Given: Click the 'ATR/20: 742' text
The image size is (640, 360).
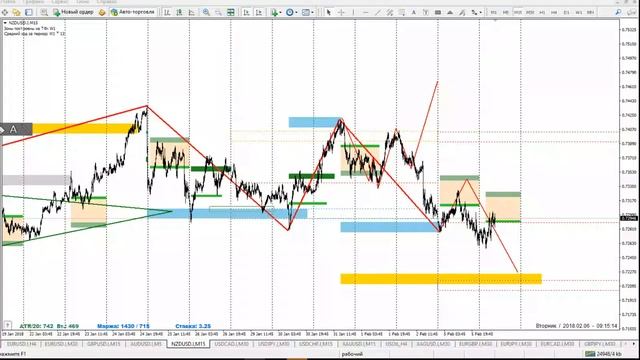Looking at the screenshot, I should pos(36,326).
